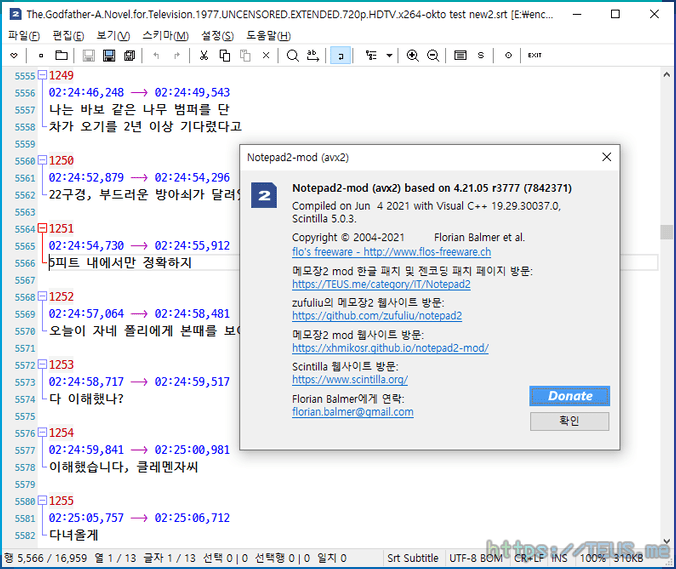The width and height of the screenshot is (676, 569).
Task: Click the Donate button
Action: tap(570, 396)
